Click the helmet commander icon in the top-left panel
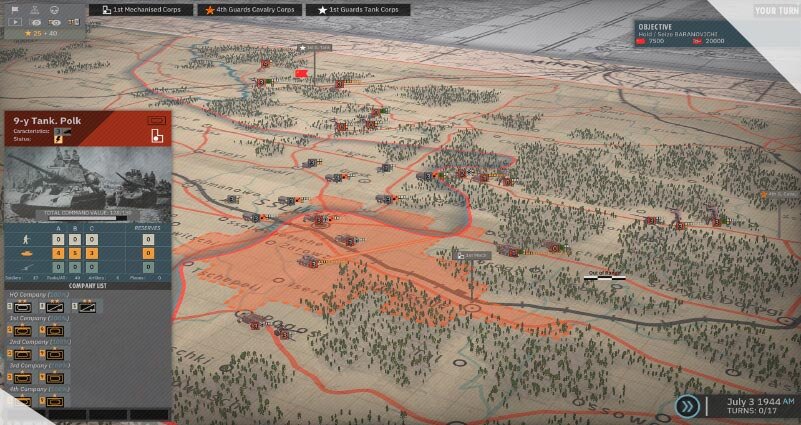Image resolution: width=801 pixels, height=425 pixels. tap(54, 10)
